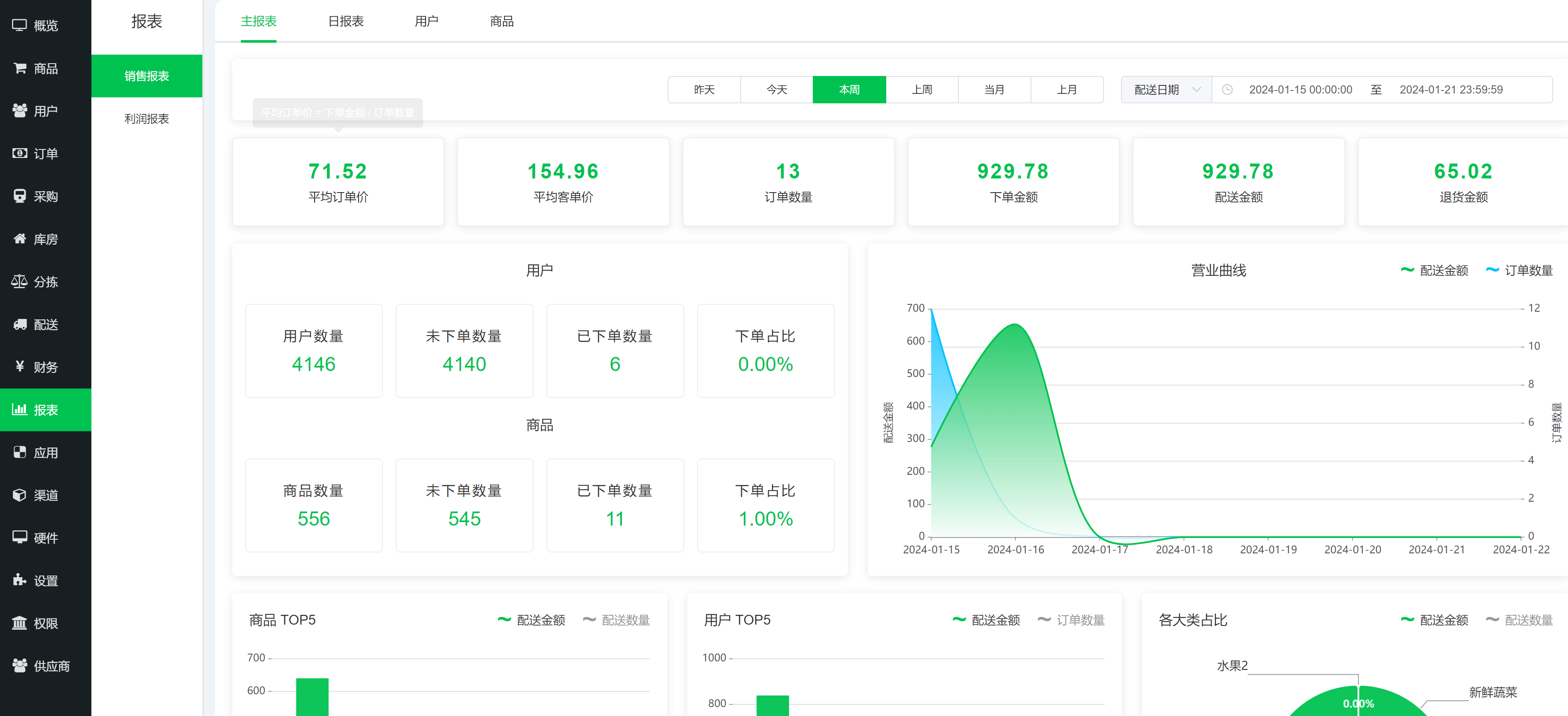The height and width of the screenshot is (716, 1568).
Task: Click the 库房 warehouse house icon
Action: pos(20,239)
